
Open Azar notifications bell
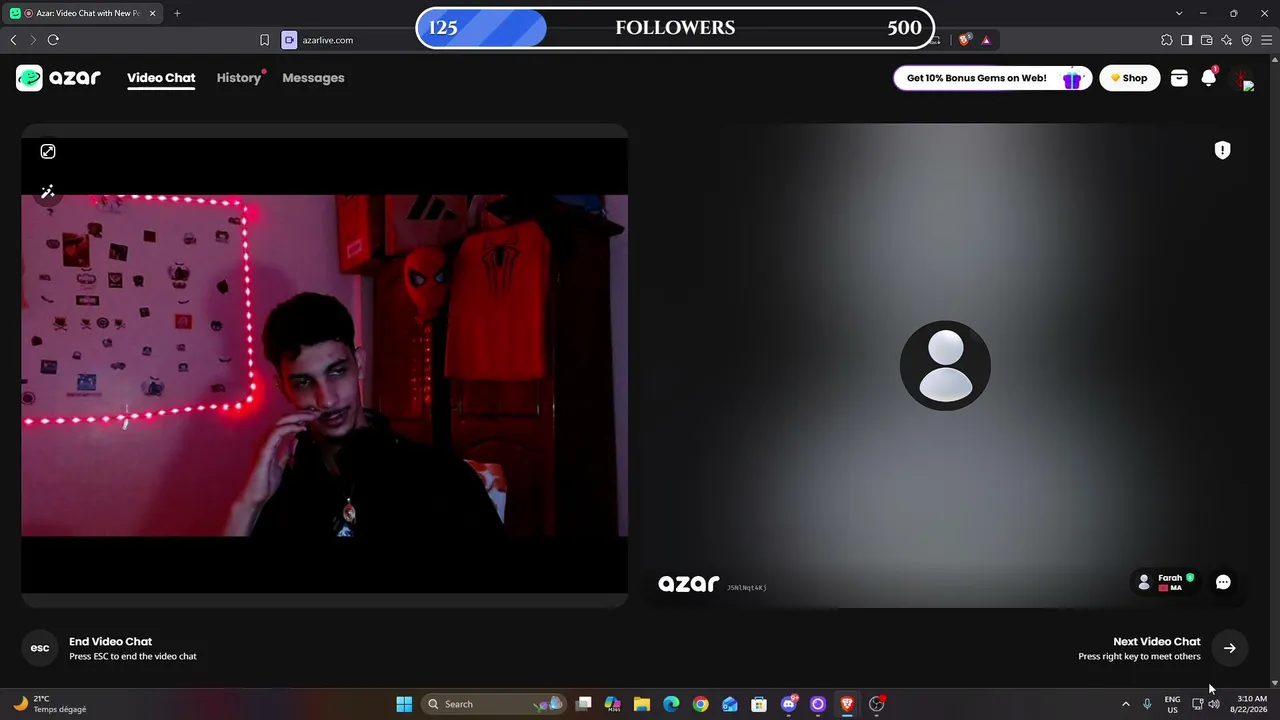[1209, 78]
